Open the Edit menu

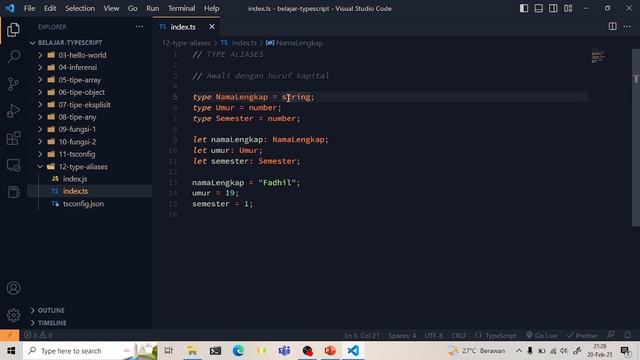coord(50,8)
